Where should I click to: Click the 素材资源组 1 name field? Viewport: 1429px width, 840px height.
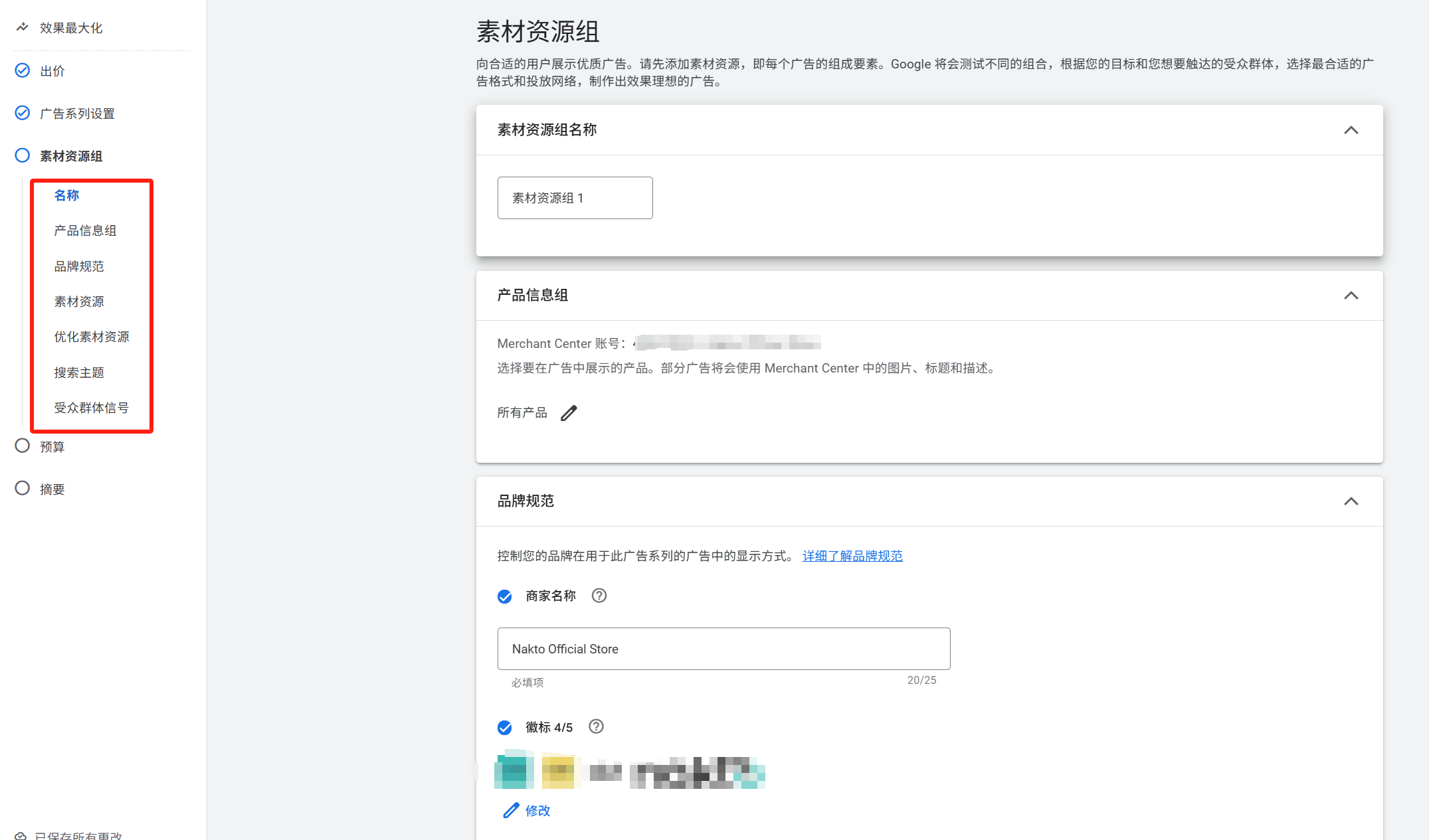pos(575,197)
